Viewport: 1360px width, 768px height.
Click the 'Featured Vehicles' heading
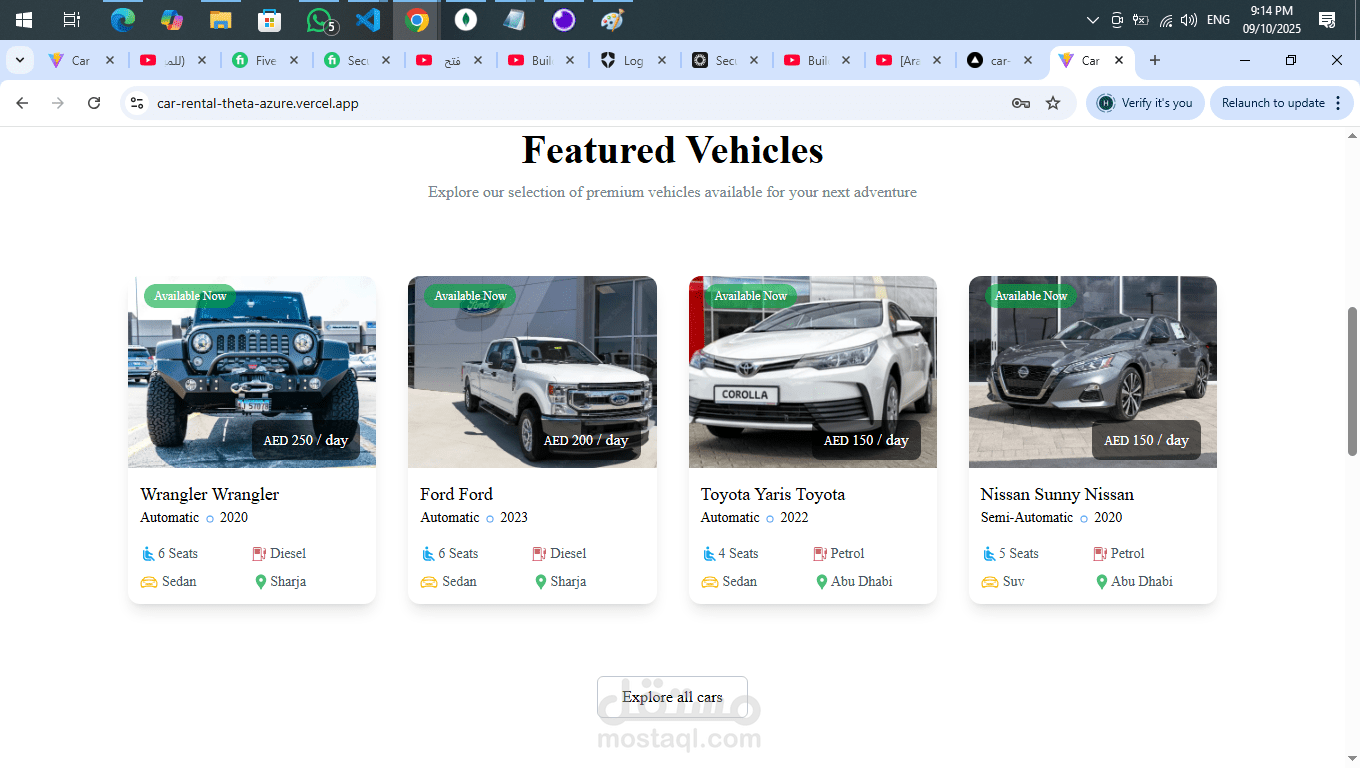click(672, 150)
